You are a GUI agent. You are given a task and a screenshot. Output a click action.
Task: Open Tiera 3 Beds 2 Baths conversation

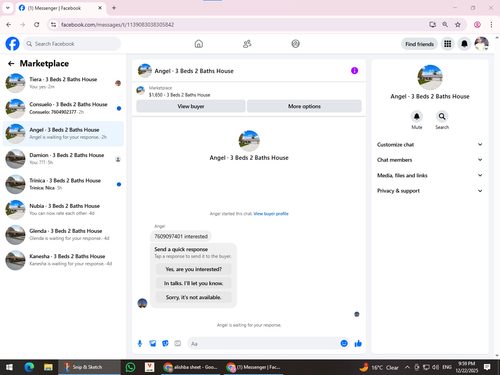point(63,83)
